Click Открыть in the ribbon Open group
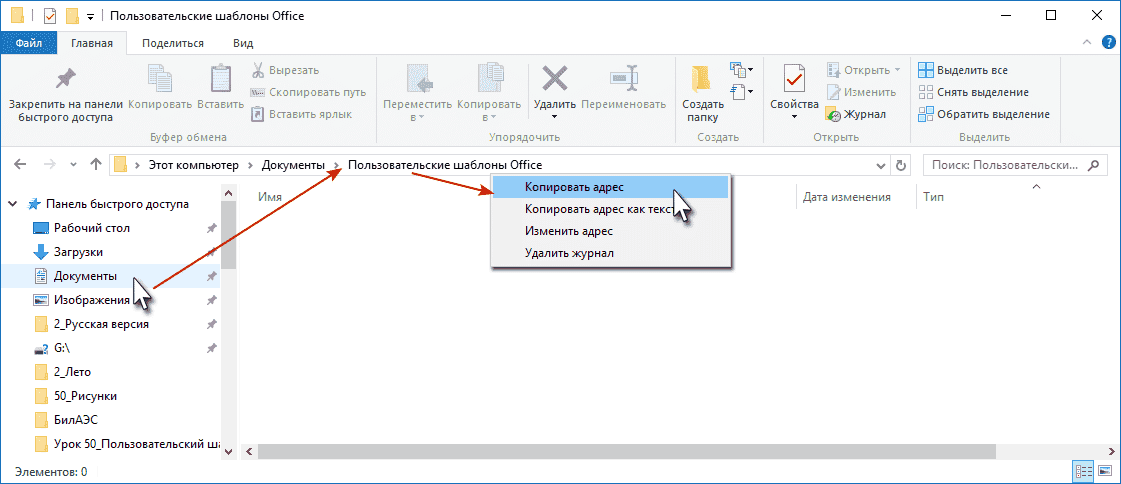Viewport: 1121px width, 484px height. 864,70
